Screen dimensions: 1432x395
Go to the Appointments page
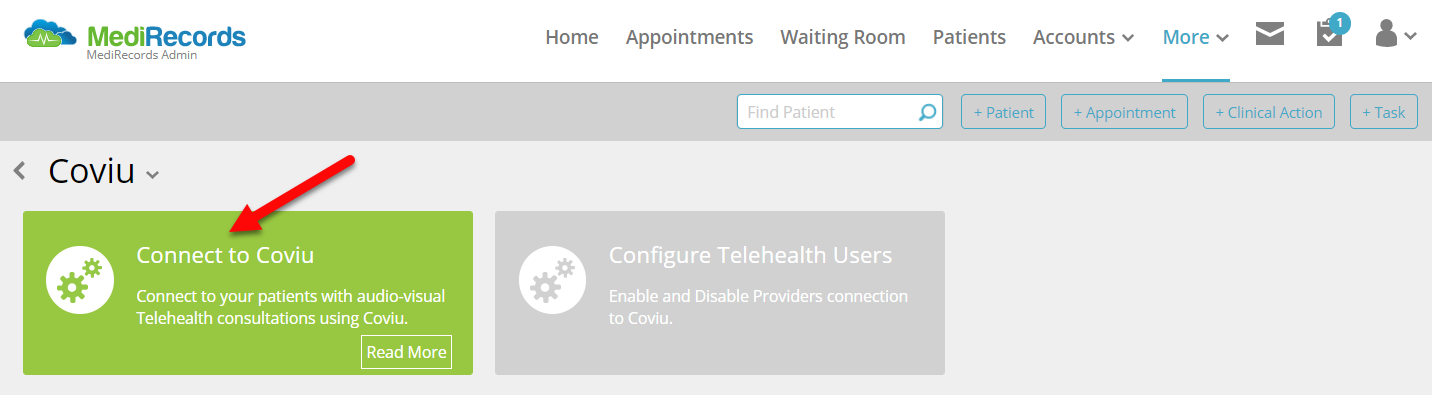[689, 37]
